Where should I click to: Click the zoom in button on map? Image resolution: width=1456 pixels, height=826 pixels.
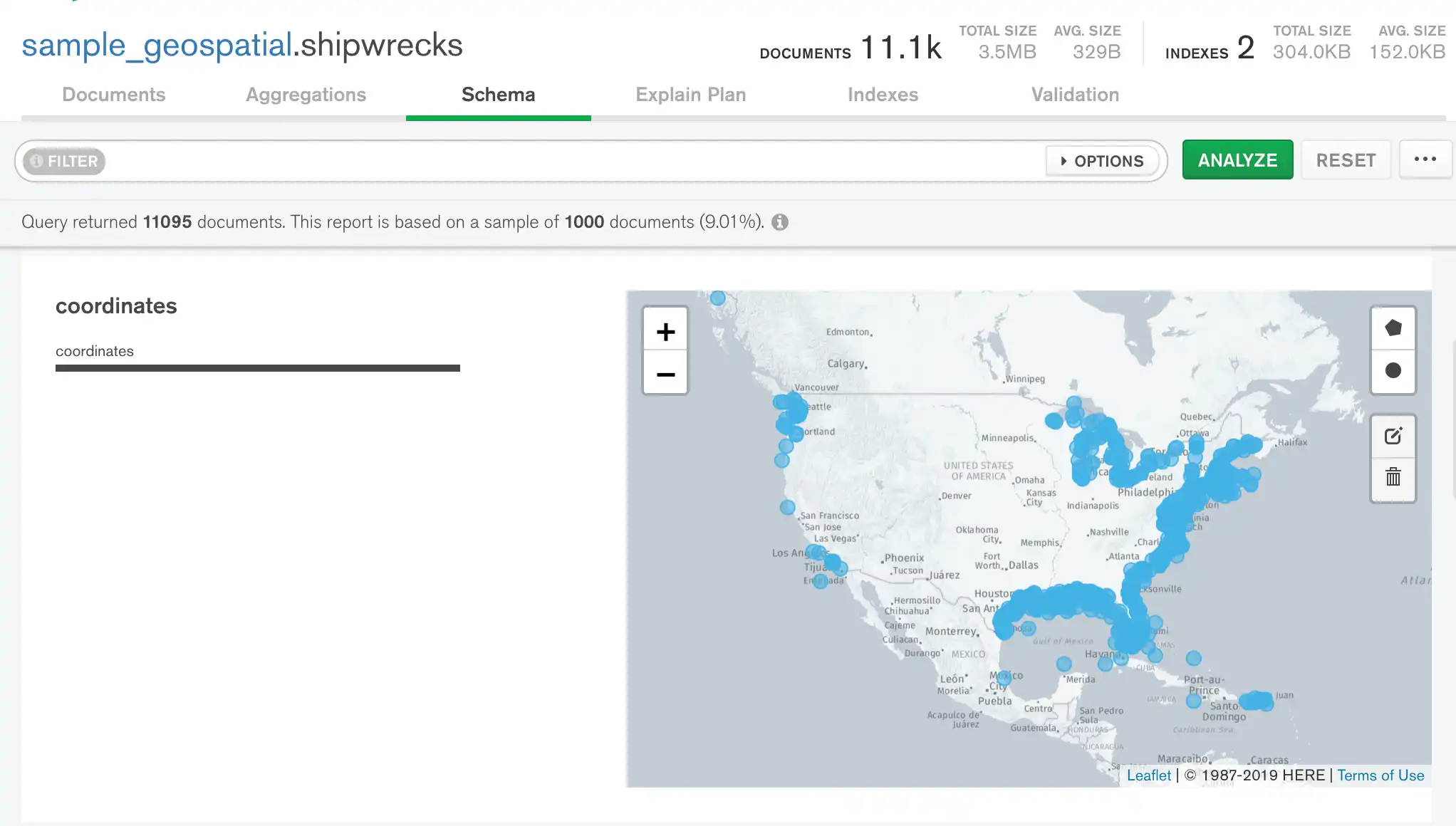pyautogui.click(x=665, y=330)
